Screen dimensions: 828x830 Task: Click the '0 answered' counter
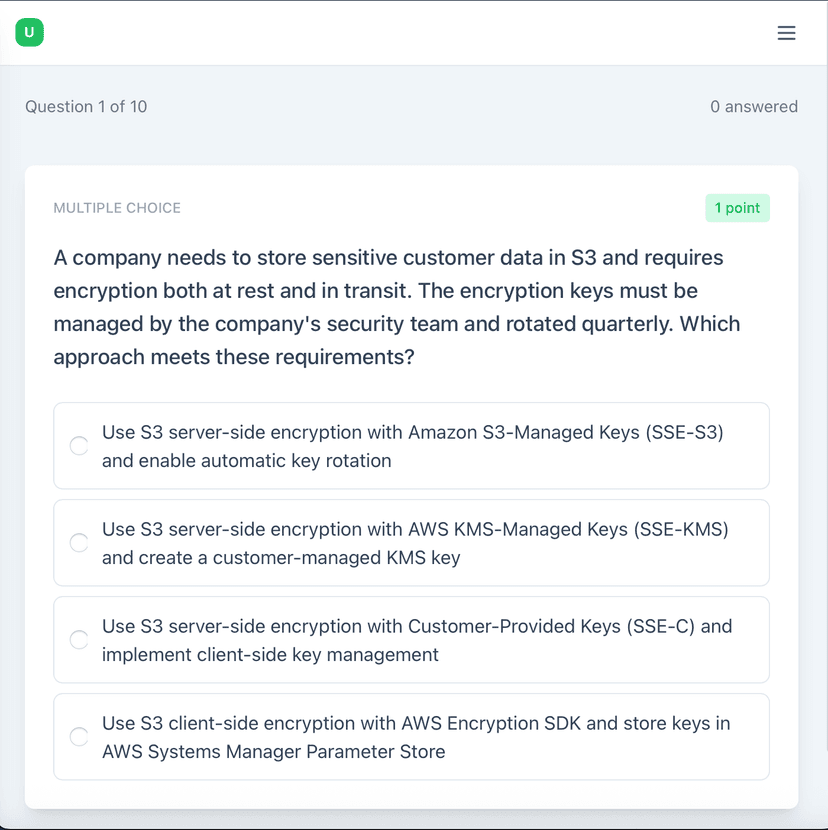pos(753,107)
